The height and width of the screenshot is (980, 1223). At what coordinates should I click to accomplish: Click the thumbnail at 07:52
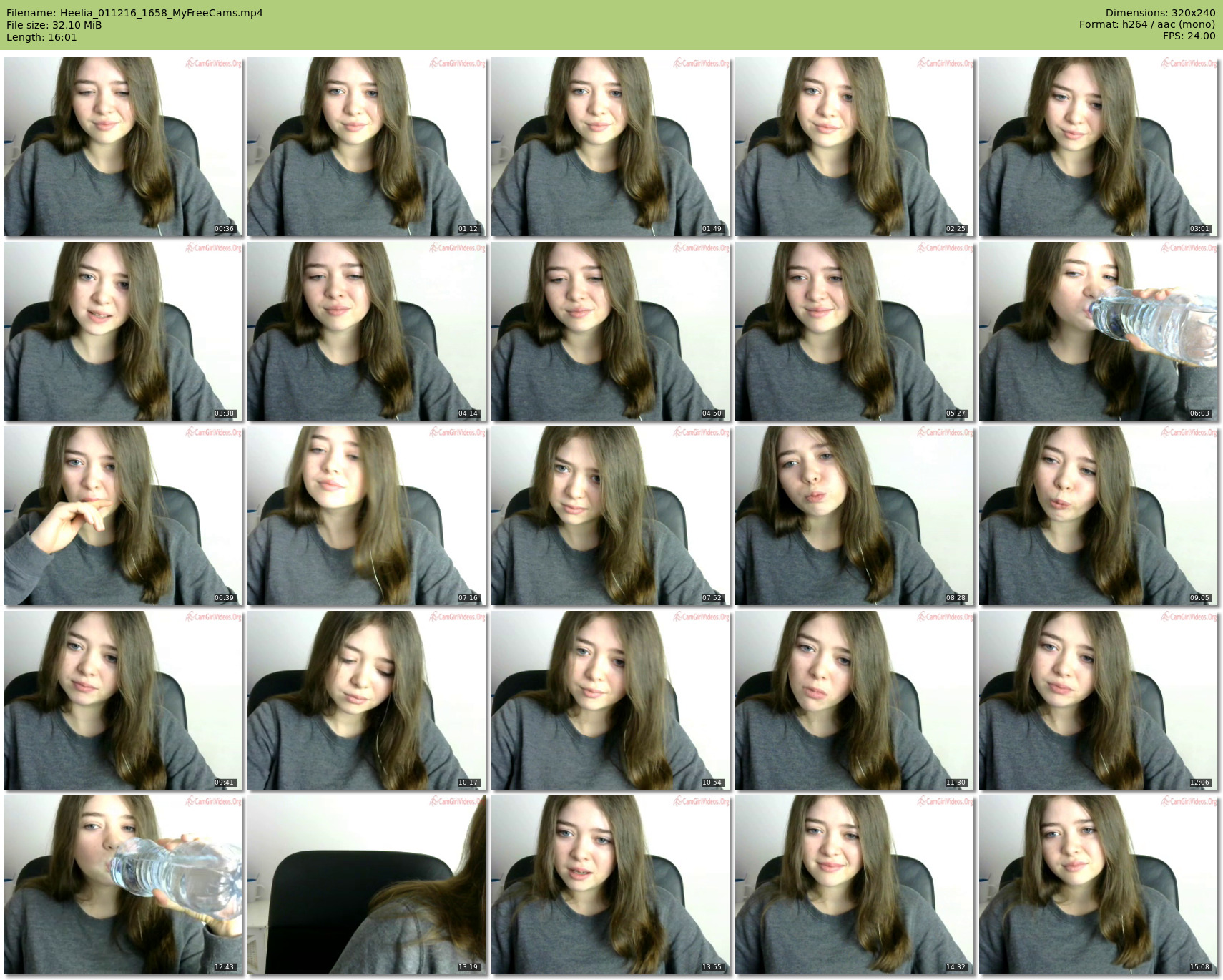tap(610, 516)
